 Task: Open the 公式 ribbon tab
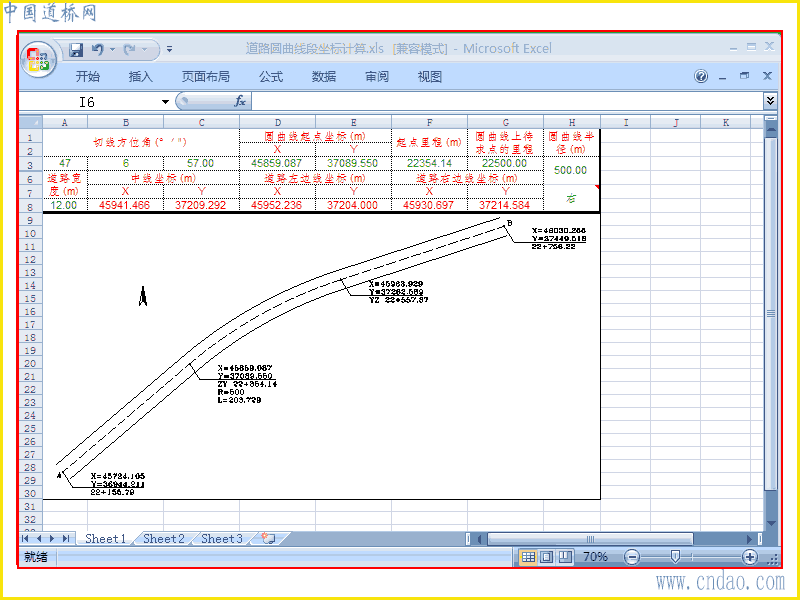click(270, 77)
